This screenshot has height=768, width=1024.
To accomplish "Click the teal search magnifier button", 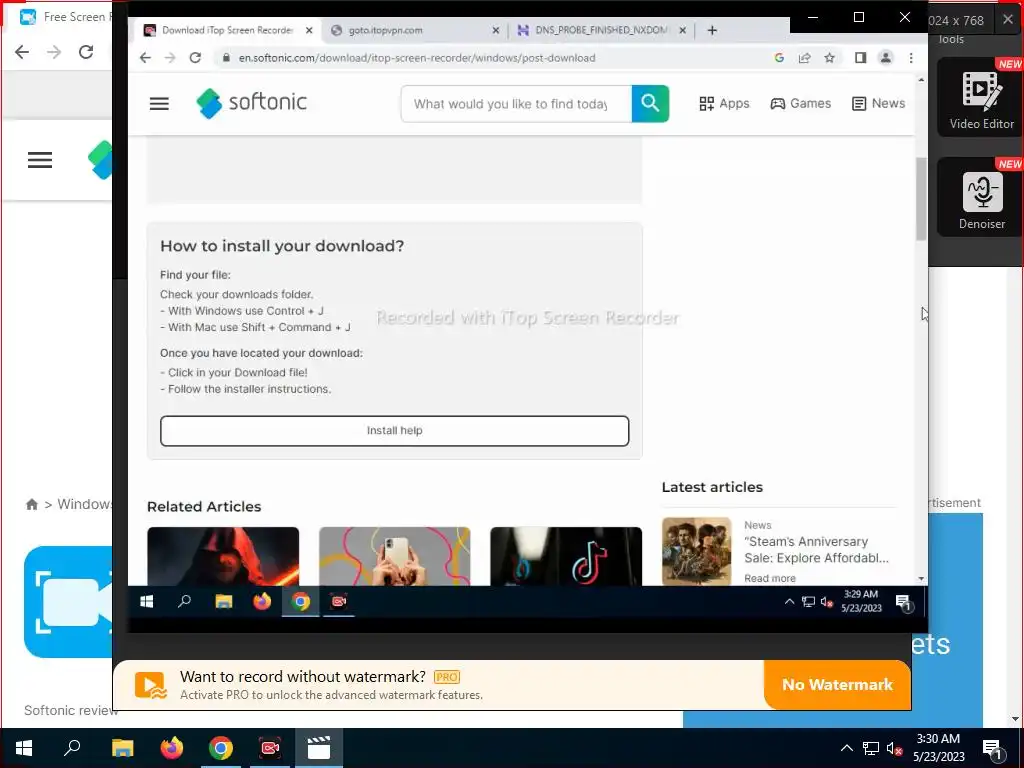I will pos(650,103).
